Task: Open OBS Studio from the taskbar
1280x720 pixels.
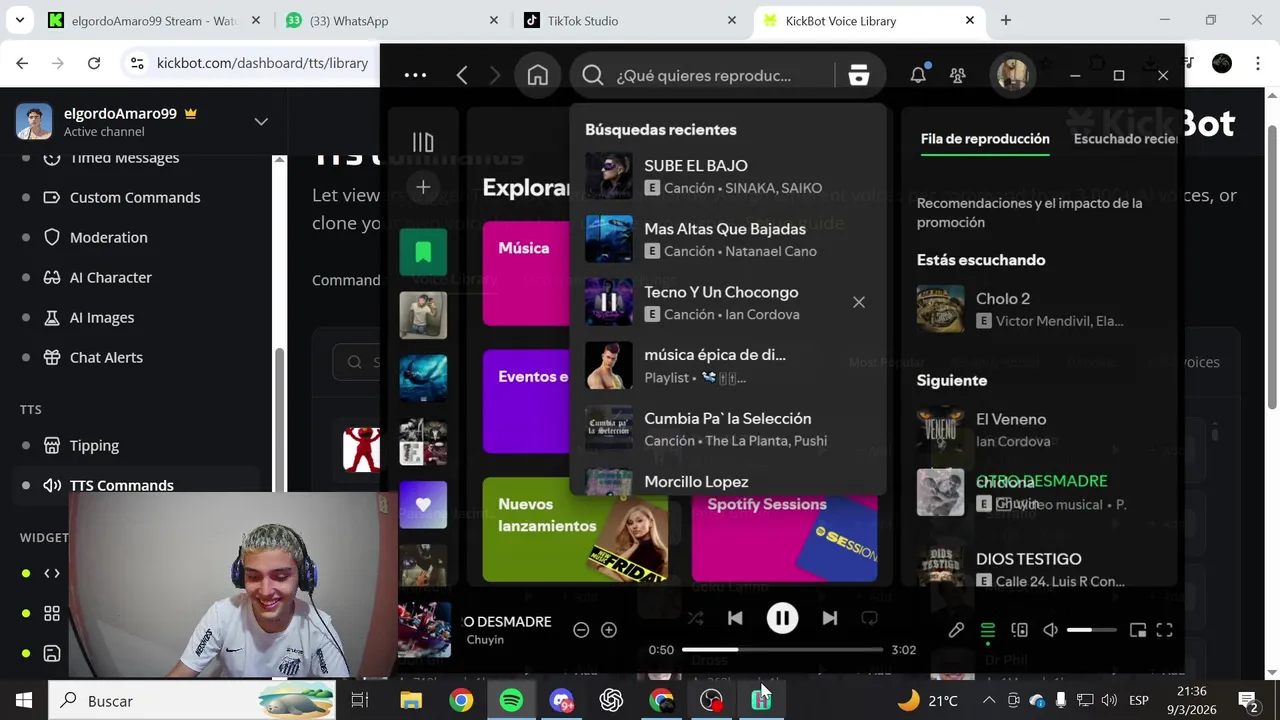Action: coord(711,700)
